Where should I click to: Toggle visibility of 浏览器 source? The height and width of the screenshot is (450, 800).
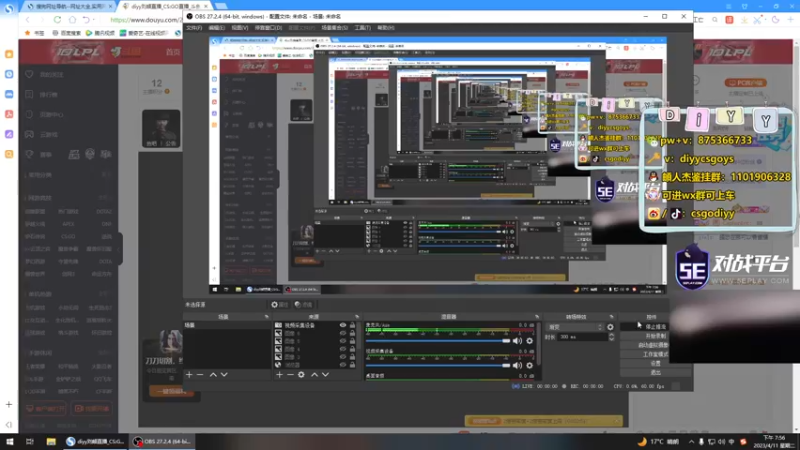pyautogui.click(x=343, y=365)
